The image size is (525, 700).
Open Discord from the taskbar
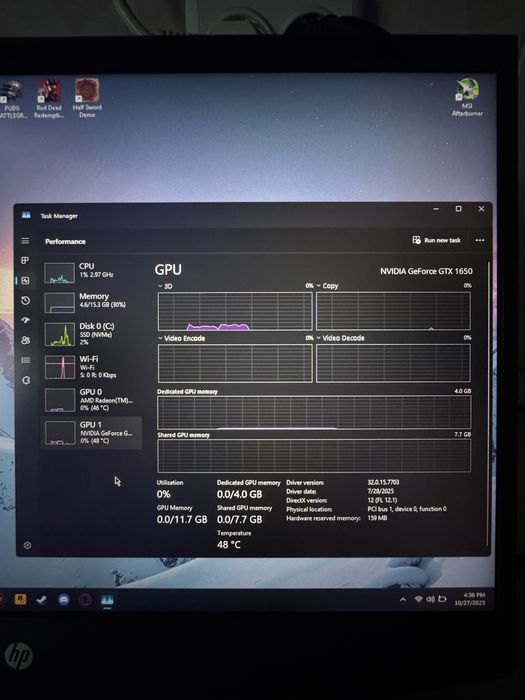click(x=64, y=600)
